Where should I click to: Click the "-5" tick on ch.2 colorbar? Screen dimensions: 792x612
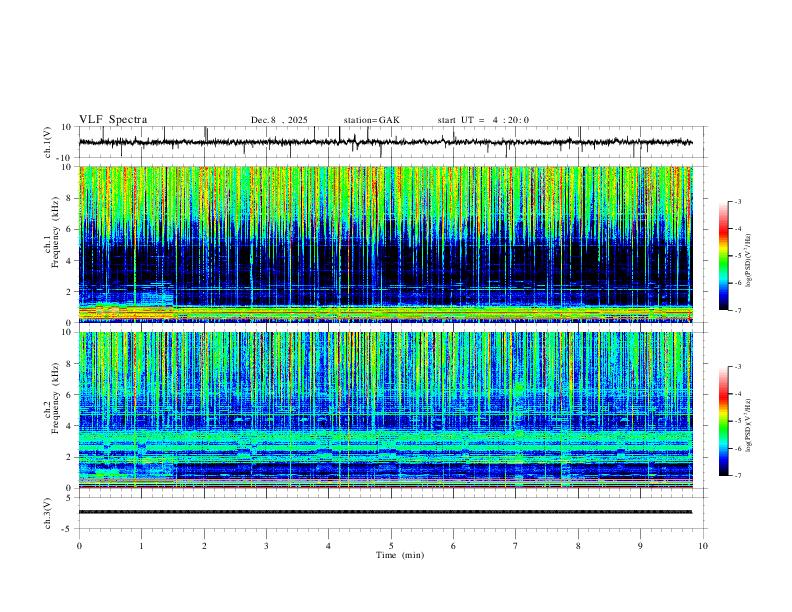click(x=738, y=421)
